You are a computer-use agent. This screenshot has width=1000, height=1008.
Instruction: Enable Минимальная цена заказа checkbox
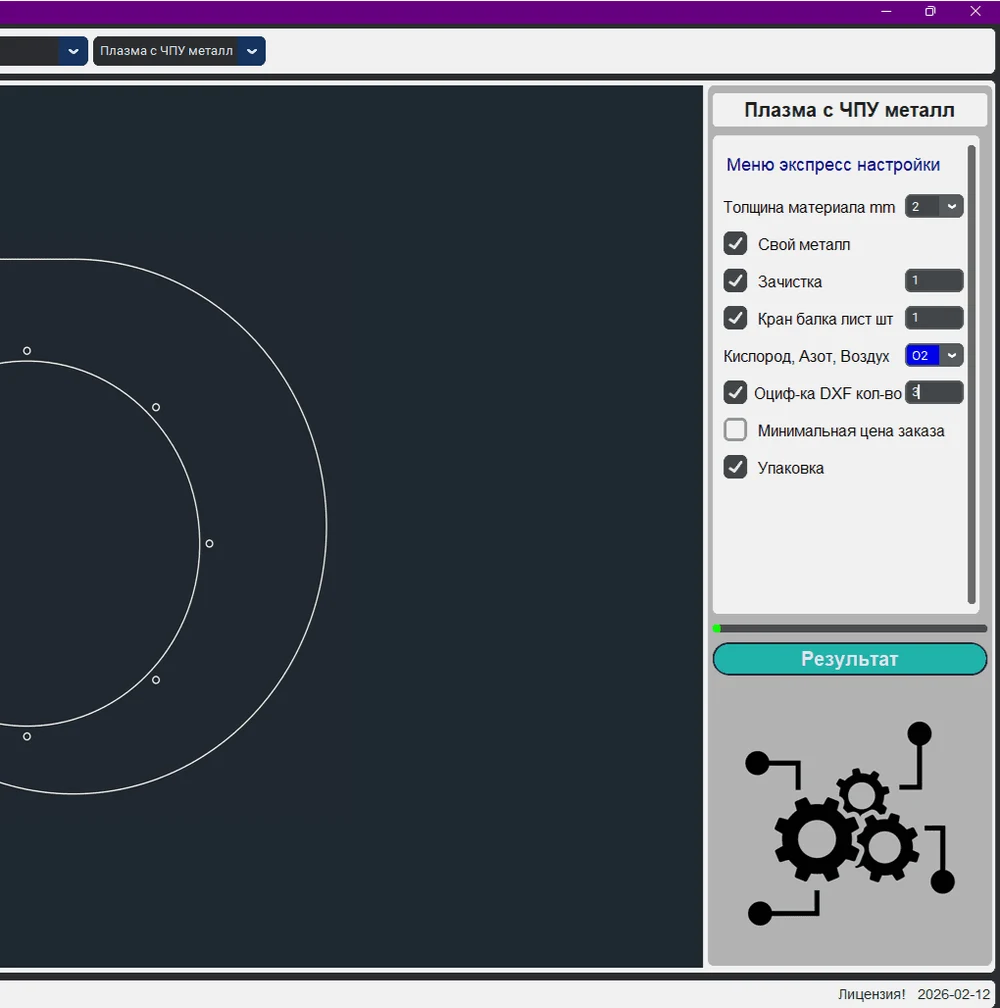point(736,430)
